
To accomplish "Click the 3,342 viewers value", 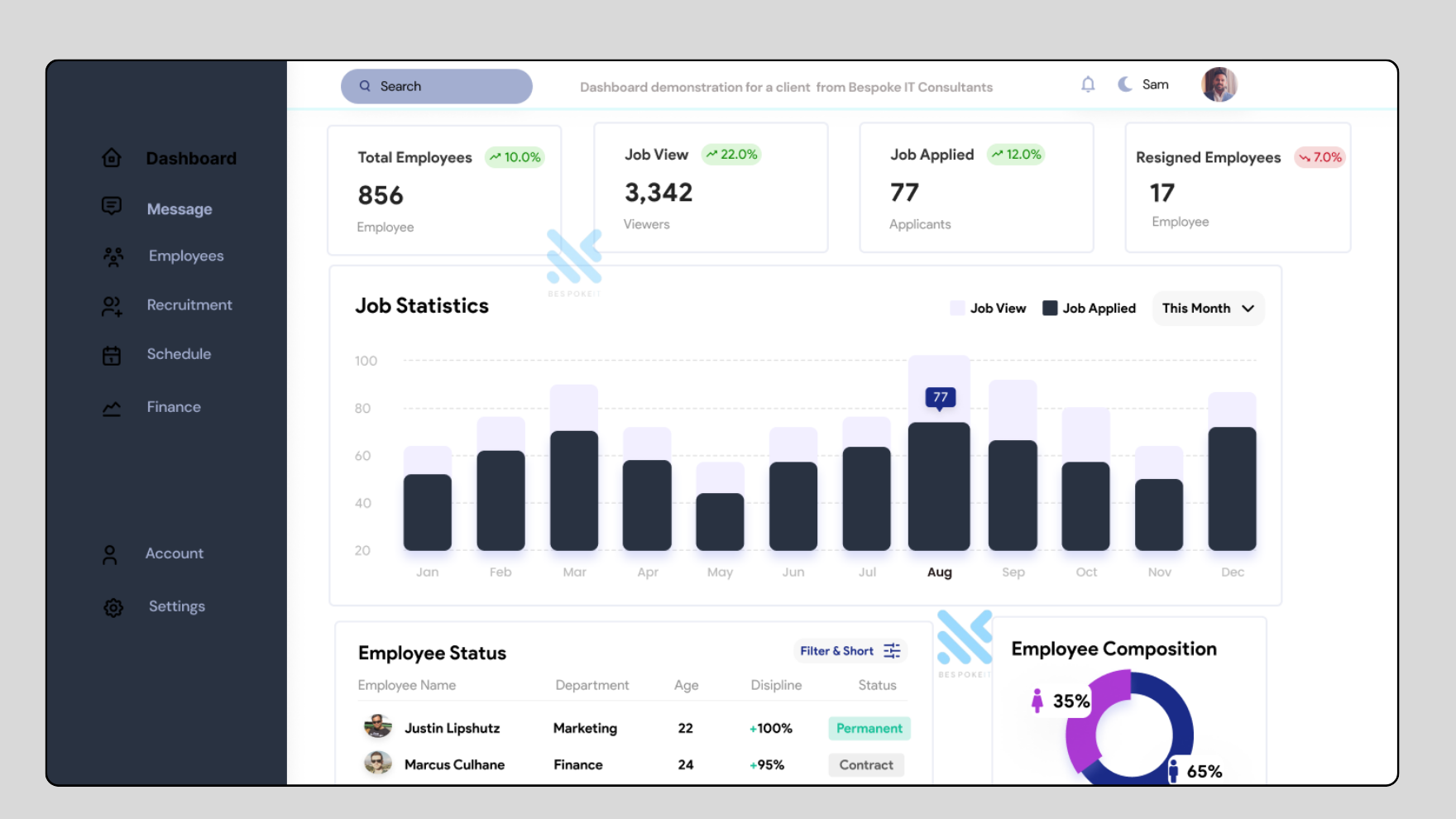I will [659, 193].
